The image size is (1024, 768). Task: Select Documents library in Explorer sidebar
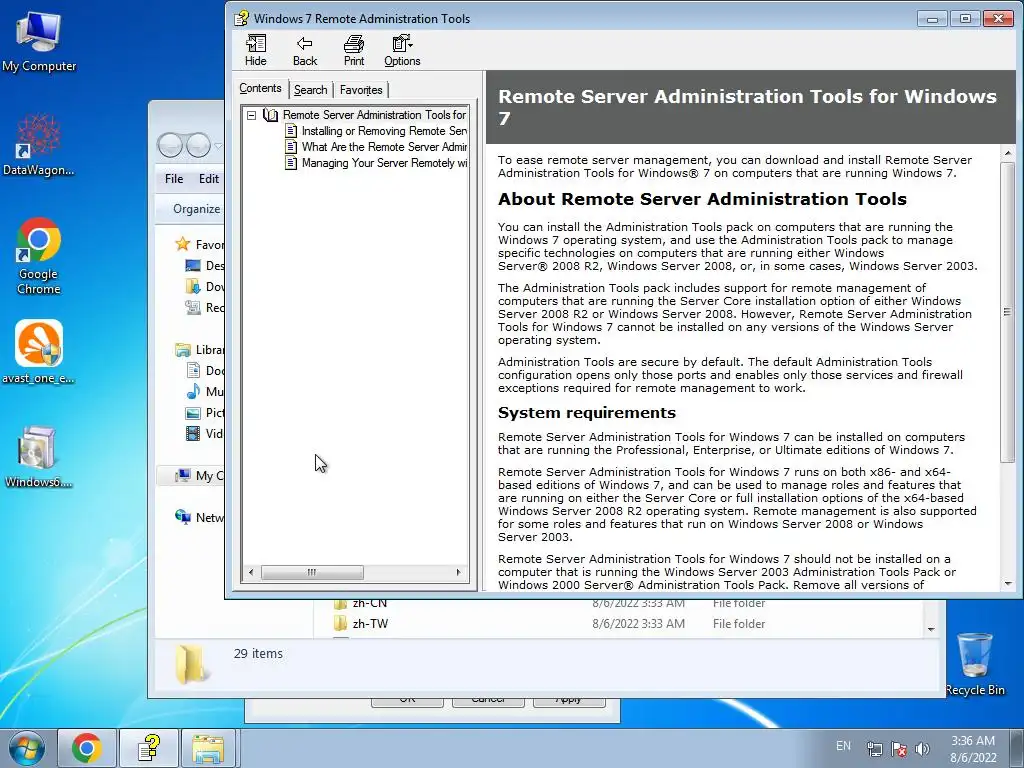(204, 371)
